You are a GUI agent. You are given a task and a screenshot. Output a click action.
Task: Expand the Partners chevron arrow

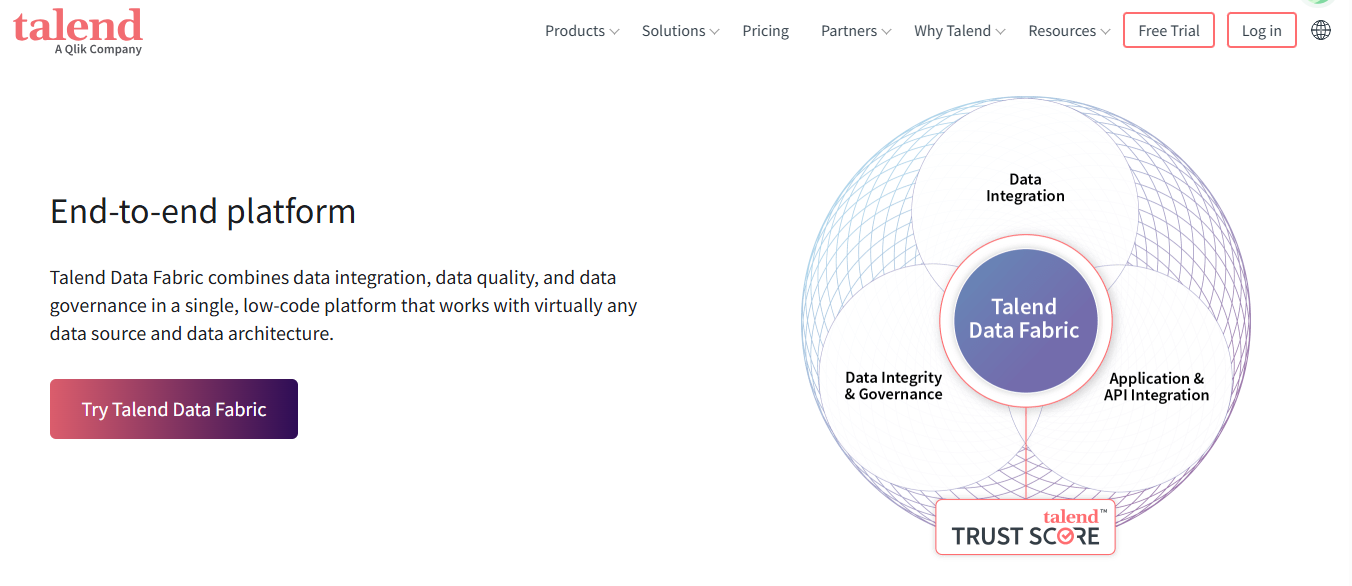pos(886,32)
